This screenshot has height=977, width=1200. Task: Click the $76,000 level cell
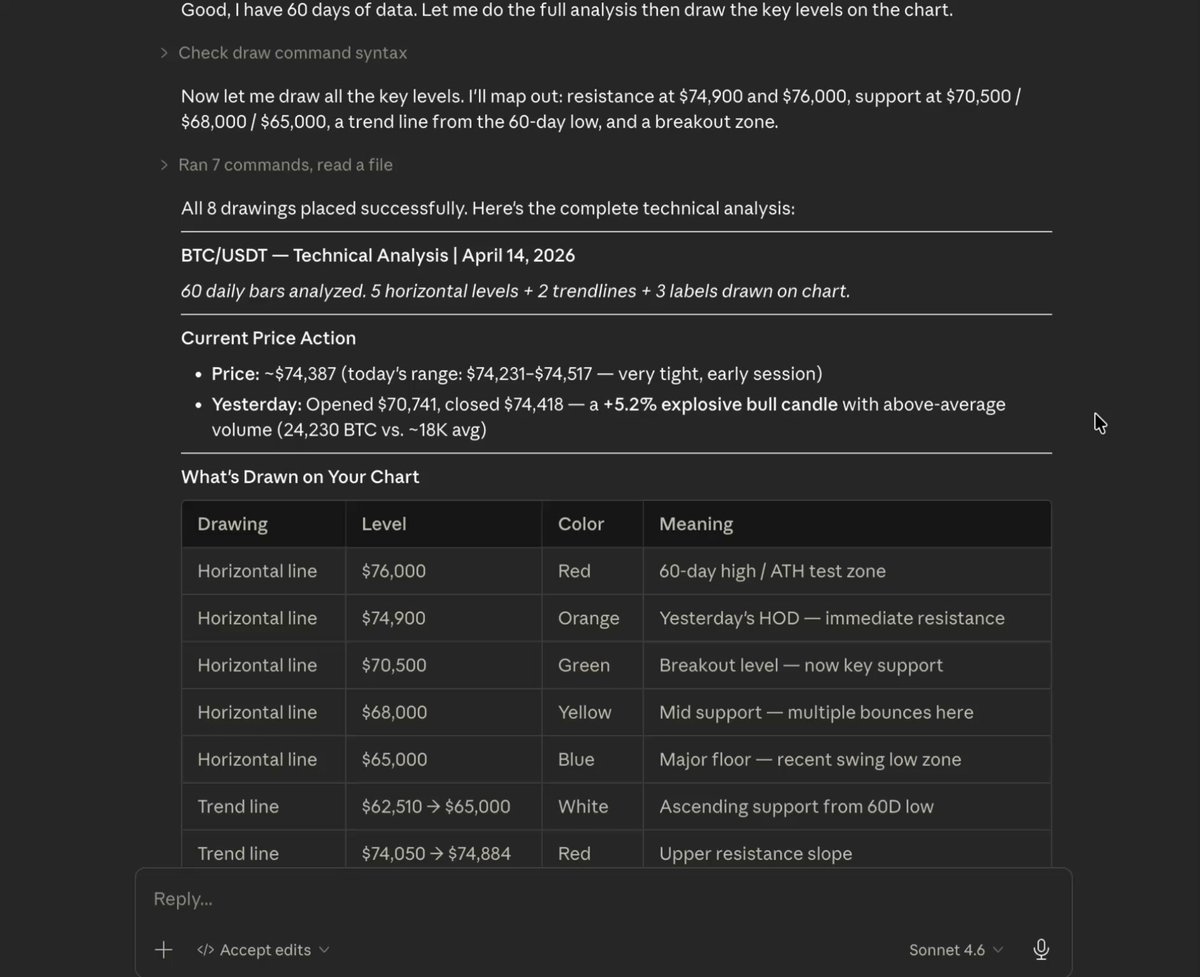[393, 571]
